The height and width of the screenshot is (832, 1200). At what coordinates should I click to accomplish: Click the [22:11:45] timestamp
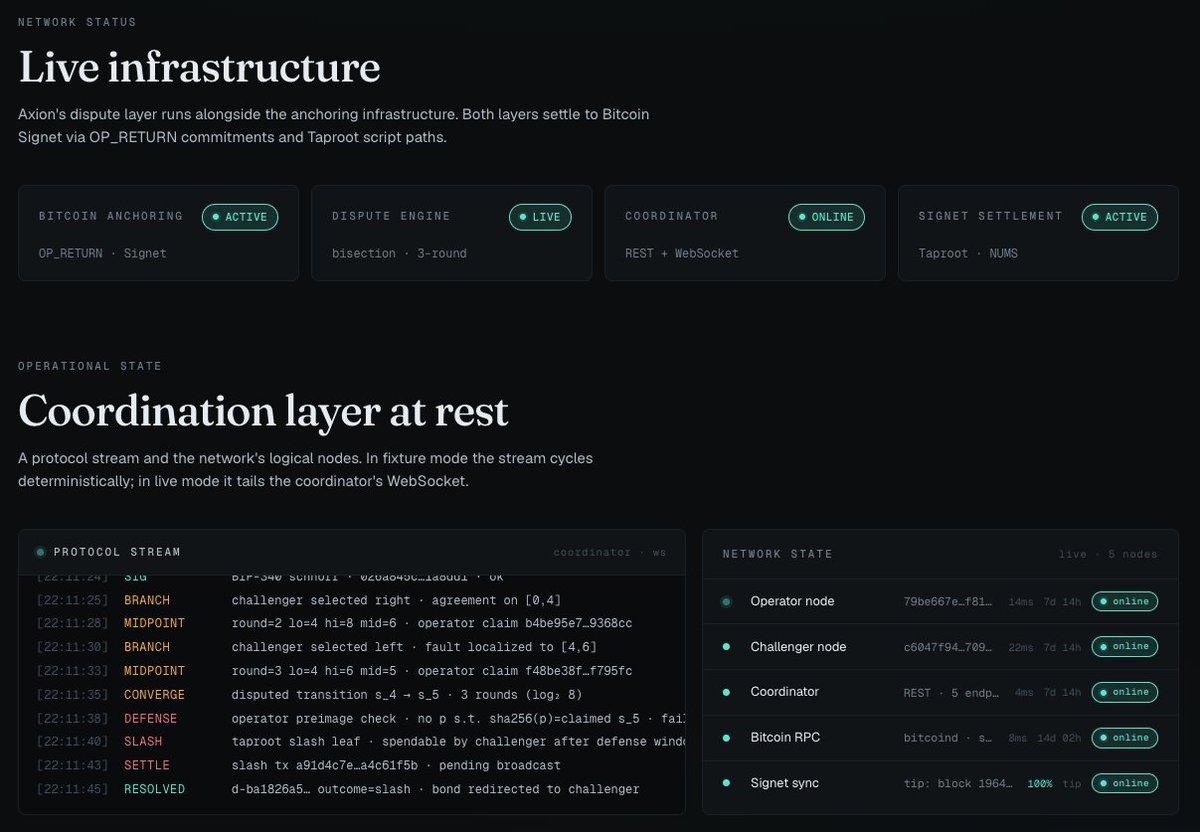(73, 789)
